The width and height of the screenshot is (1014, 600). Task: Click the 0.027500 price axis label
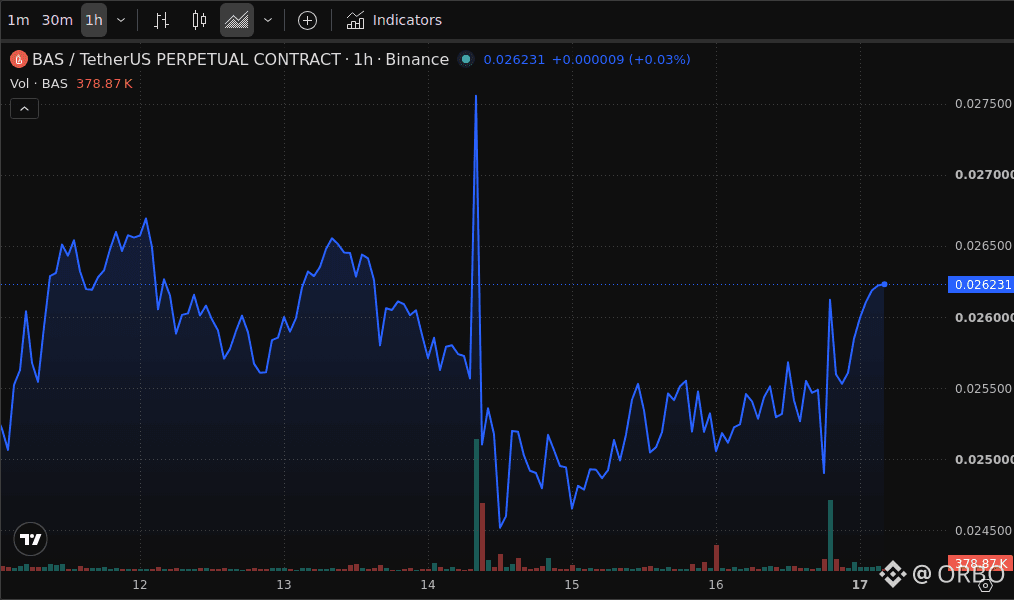983,103
